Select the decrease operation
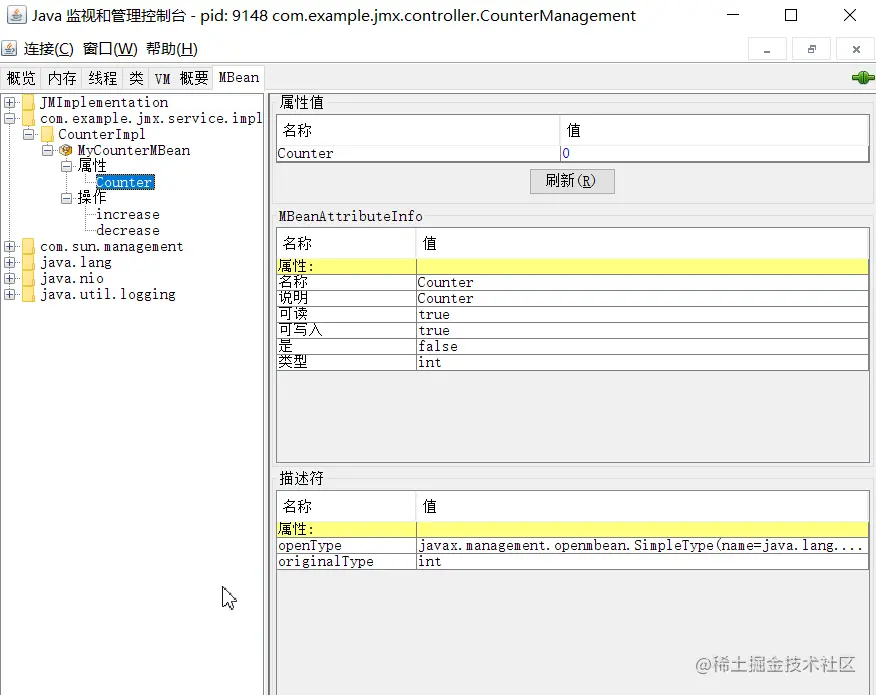876x695 pixels. [x=128, y=231]
